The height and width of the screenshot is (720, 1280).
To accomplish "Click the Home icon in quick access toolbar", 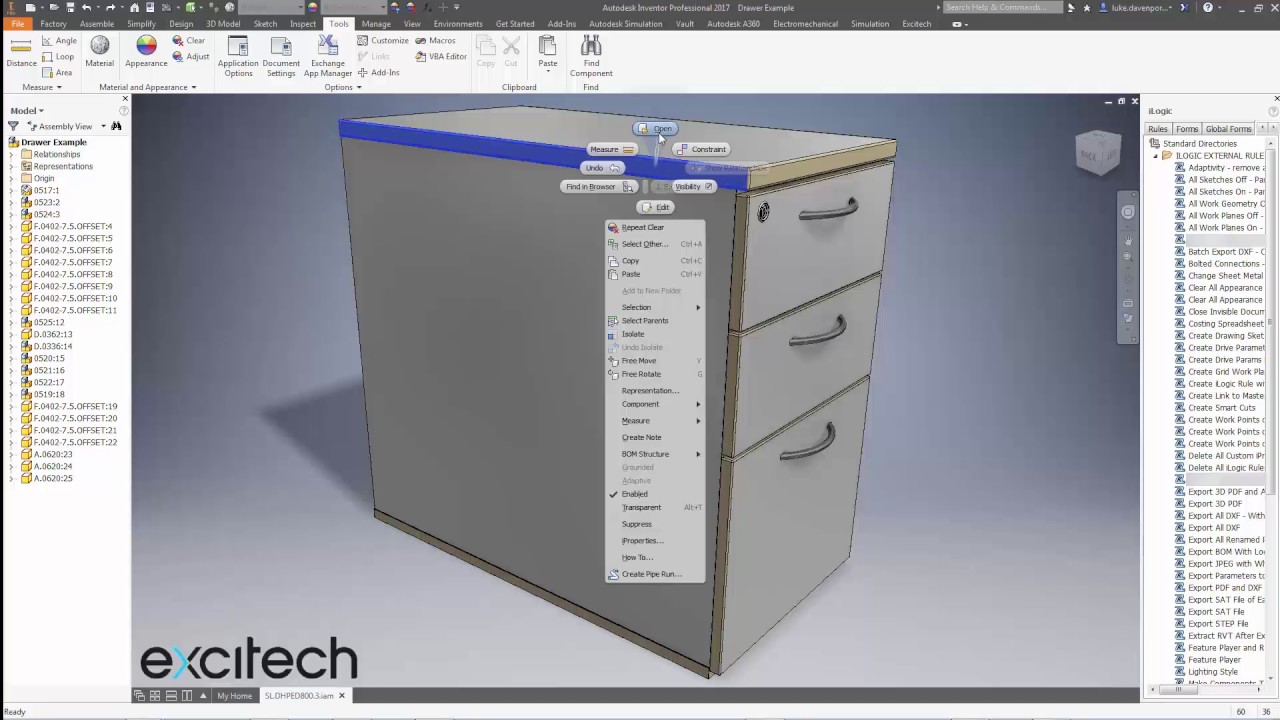I will [134, 7].
